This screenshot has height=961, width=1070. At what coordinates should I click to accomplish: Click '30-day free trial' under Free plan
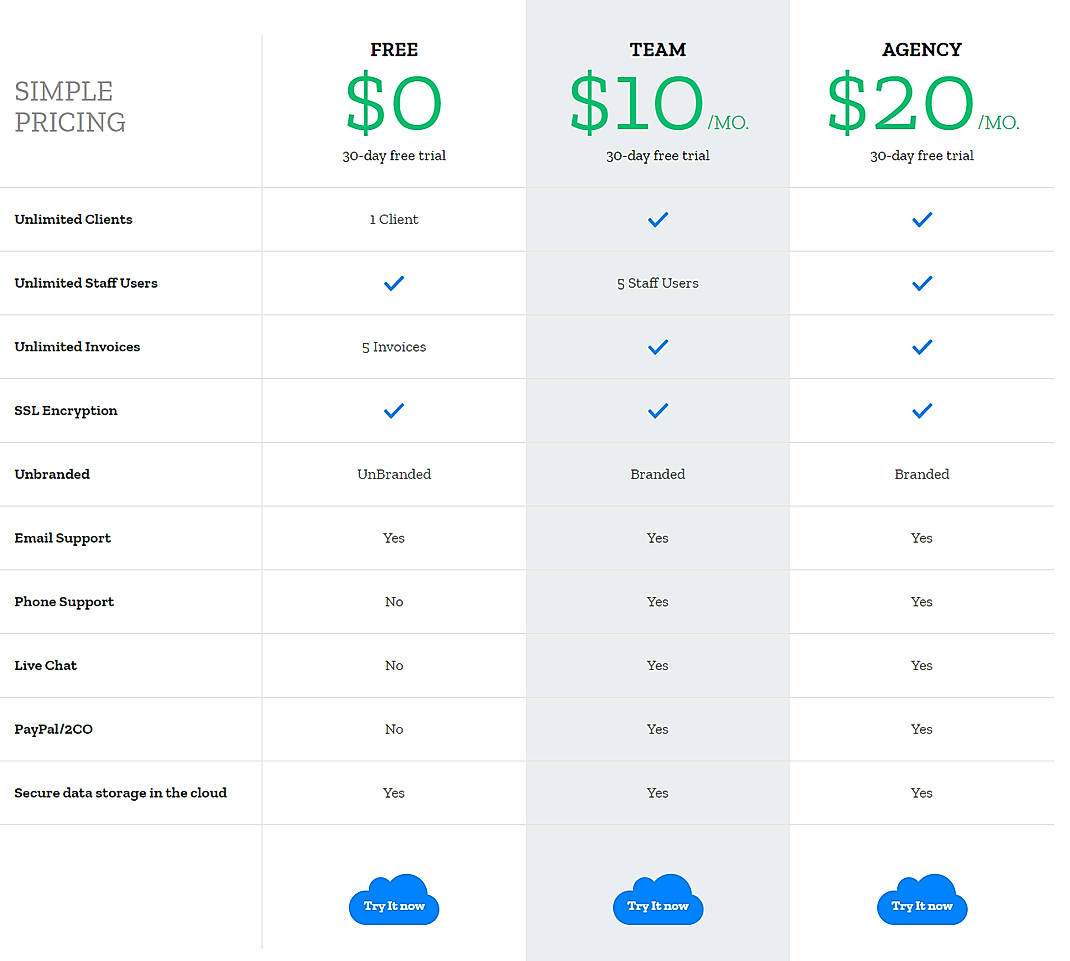point(394,156)
